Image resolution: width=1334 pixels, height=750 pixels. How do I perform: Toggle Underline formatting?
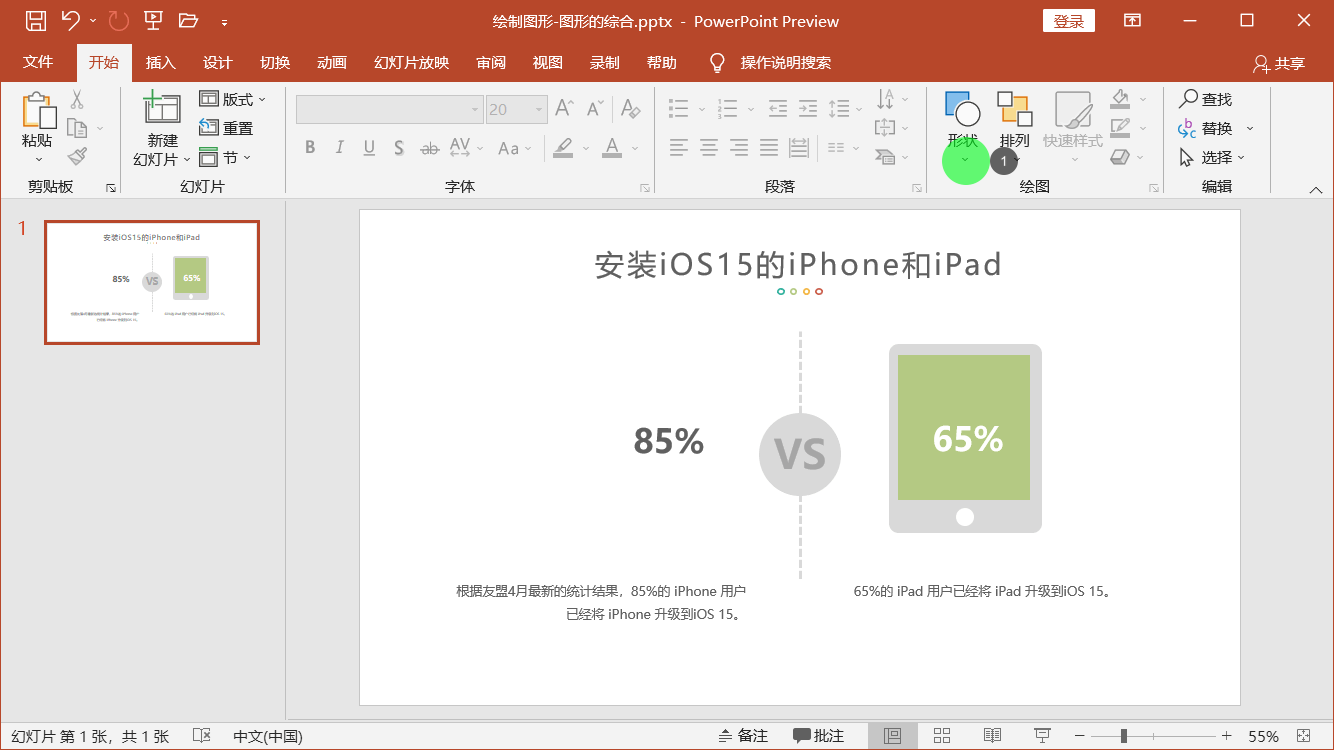pos(369,148)
